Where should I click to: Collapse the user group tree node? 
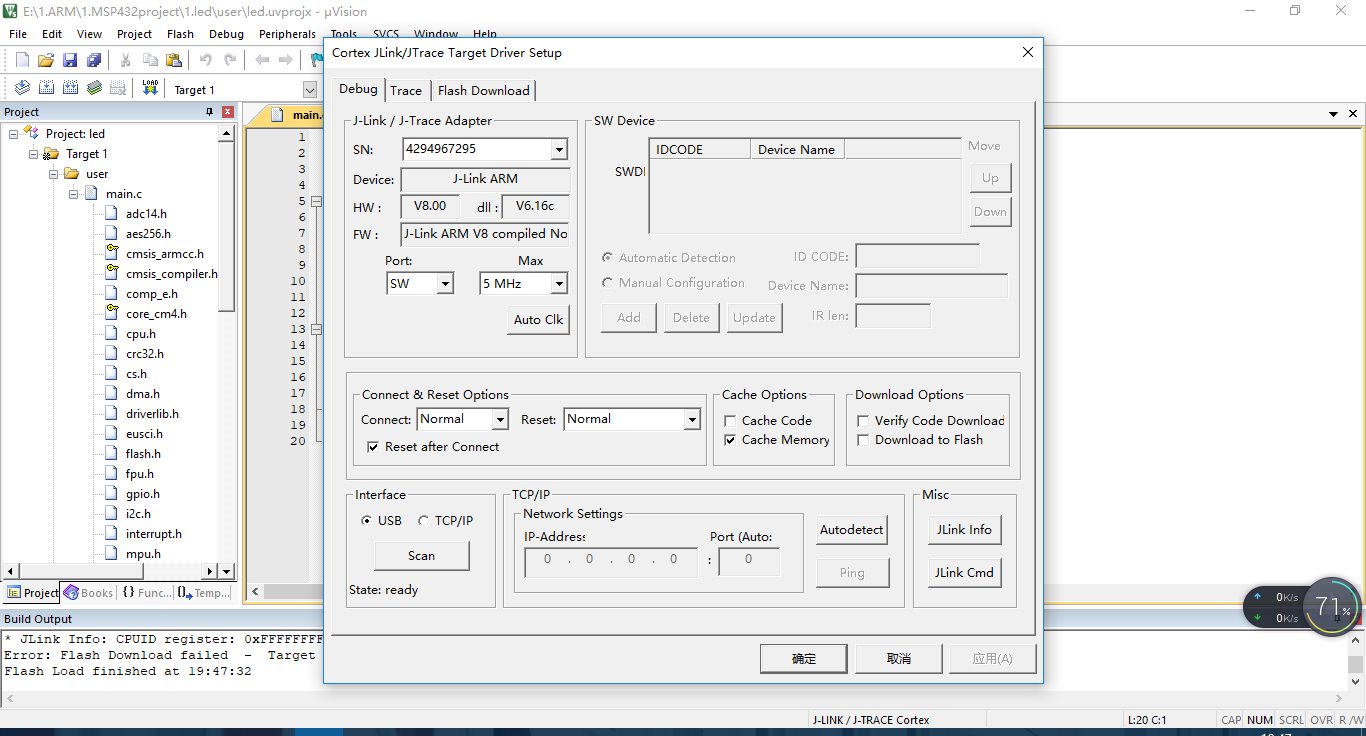pyautogui.click(x=54, y=174)
